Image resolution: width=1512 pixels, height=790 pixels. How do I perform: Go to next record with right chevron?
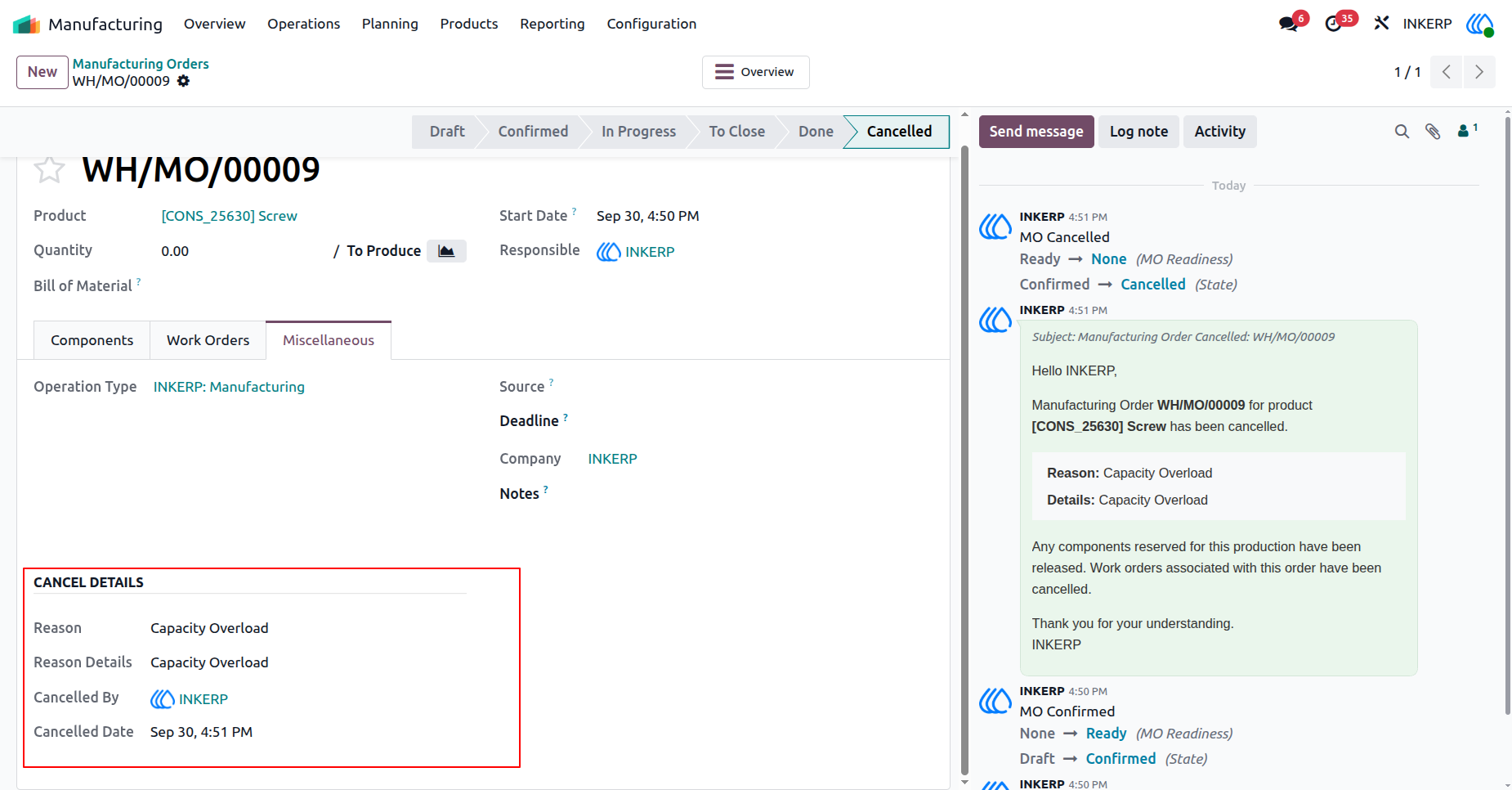click(x=1479, y=72)
